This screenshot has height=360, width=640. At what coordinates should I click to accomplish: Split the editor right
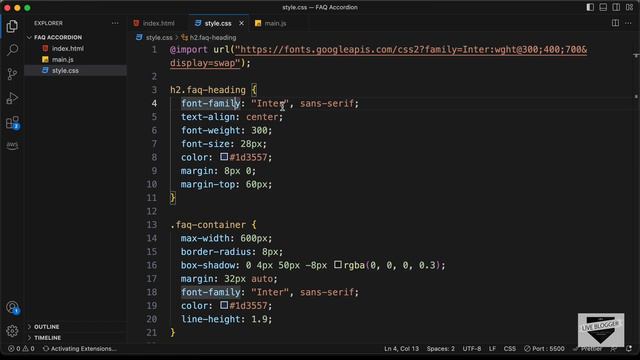tap(615, 23)
